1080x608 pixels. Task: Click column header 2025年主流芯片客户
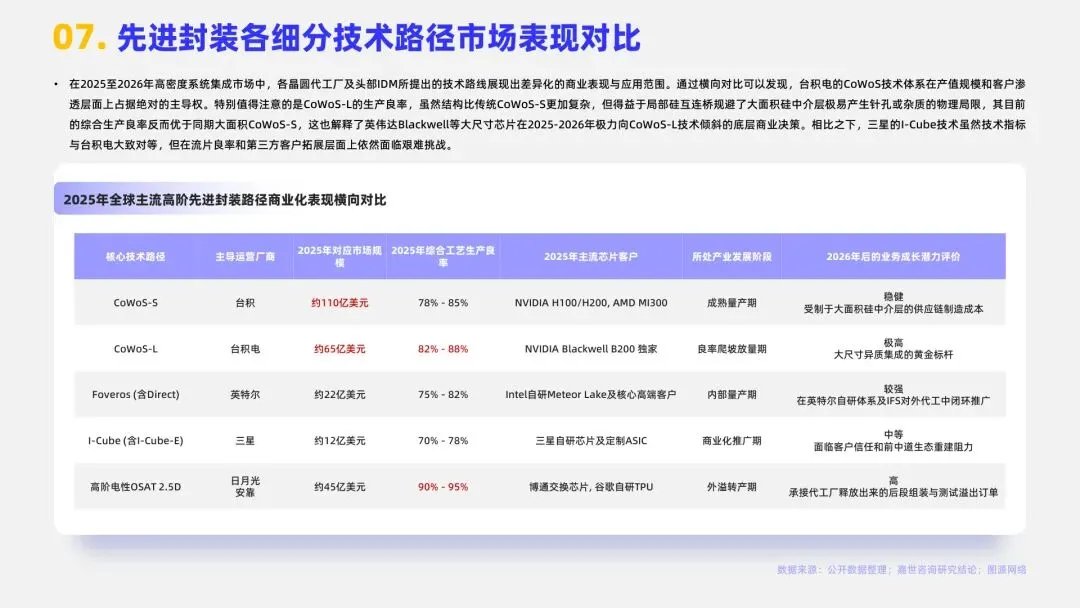pos(591,257)
